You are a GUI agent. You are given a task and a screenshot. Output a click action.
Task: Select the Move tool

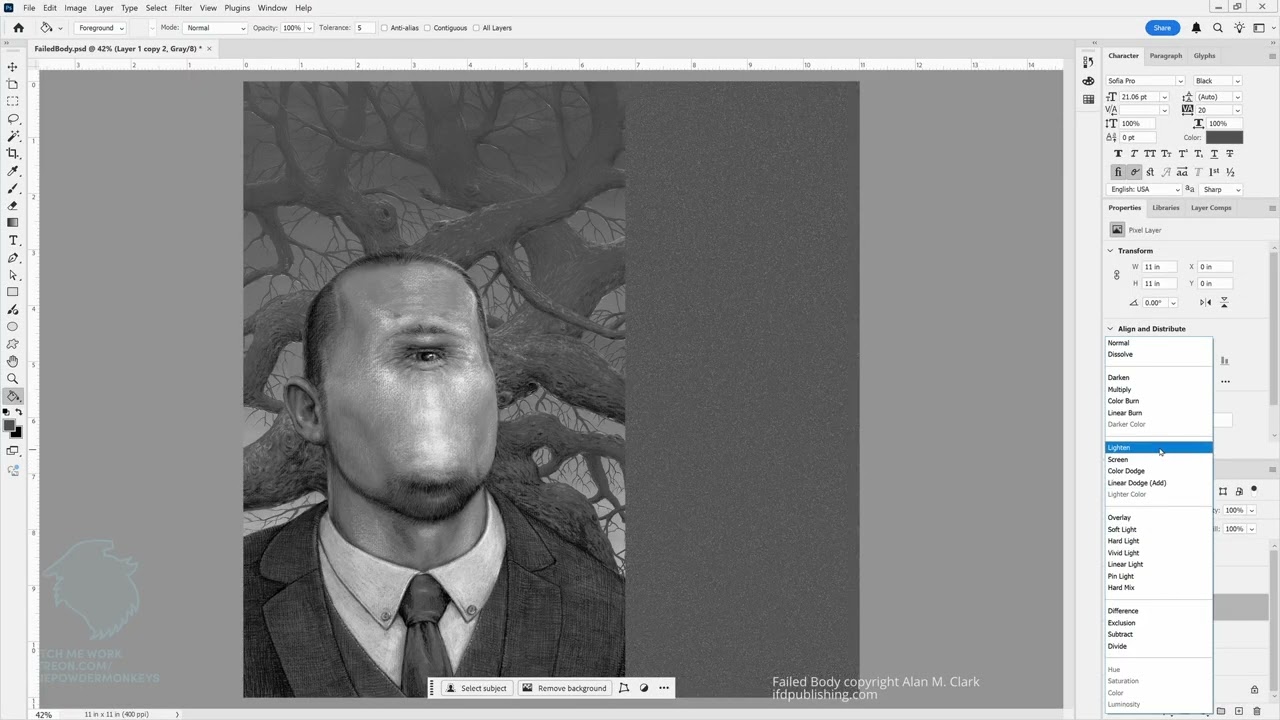coord(13,67)
